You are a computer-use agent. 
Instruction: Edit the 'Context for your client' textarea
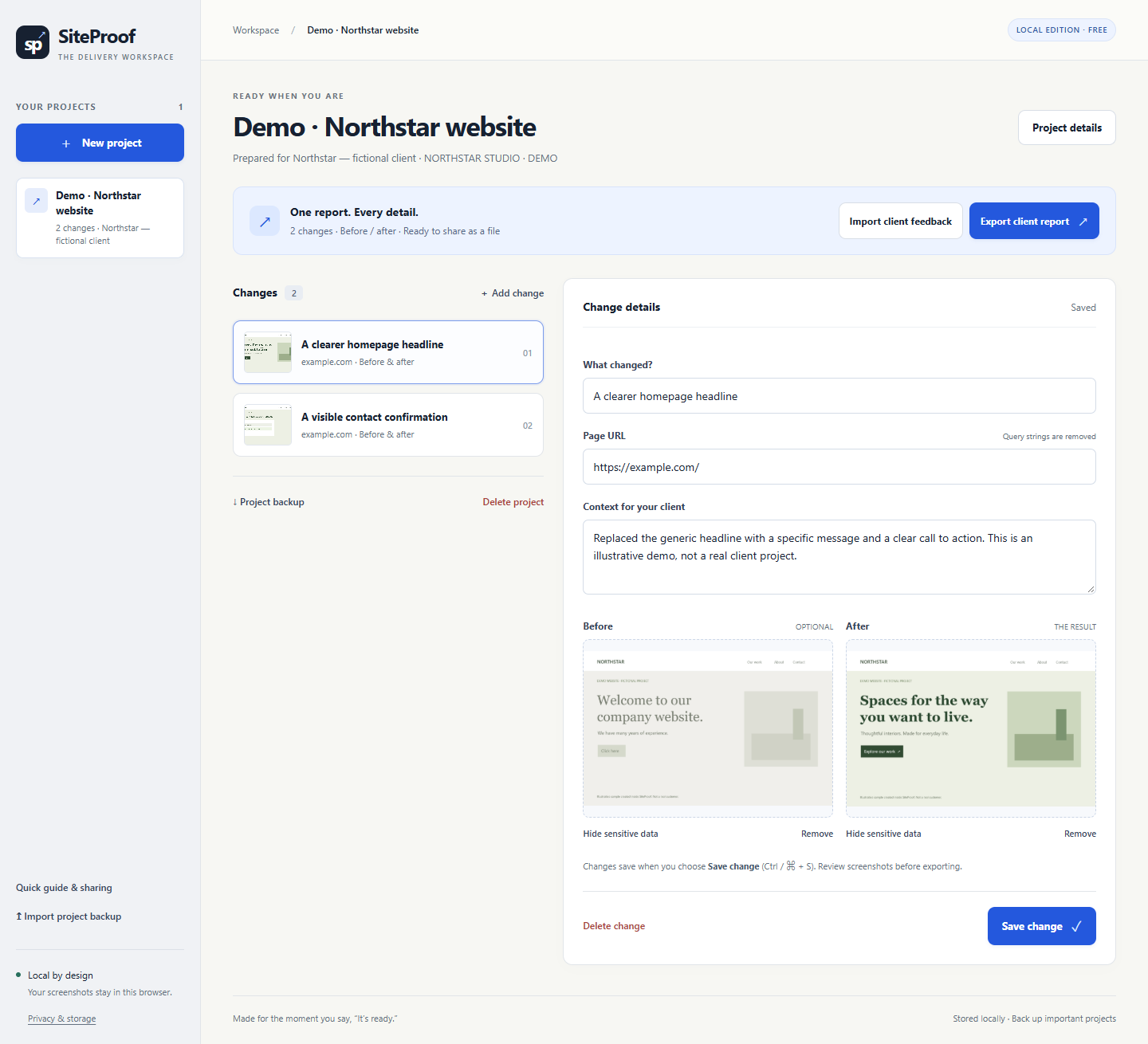click(x=839, y=557)
